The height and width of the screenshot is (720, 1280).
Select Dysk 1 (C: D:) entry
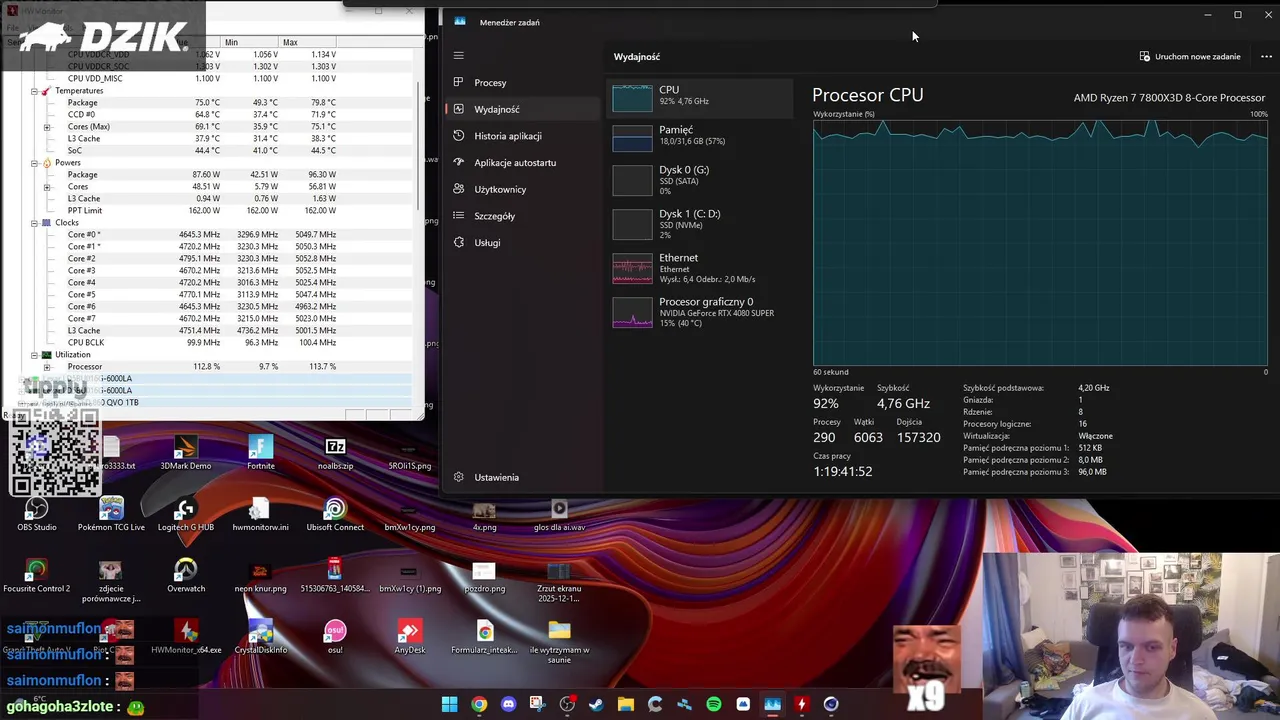pyautogui.click(x=702, y=224)
